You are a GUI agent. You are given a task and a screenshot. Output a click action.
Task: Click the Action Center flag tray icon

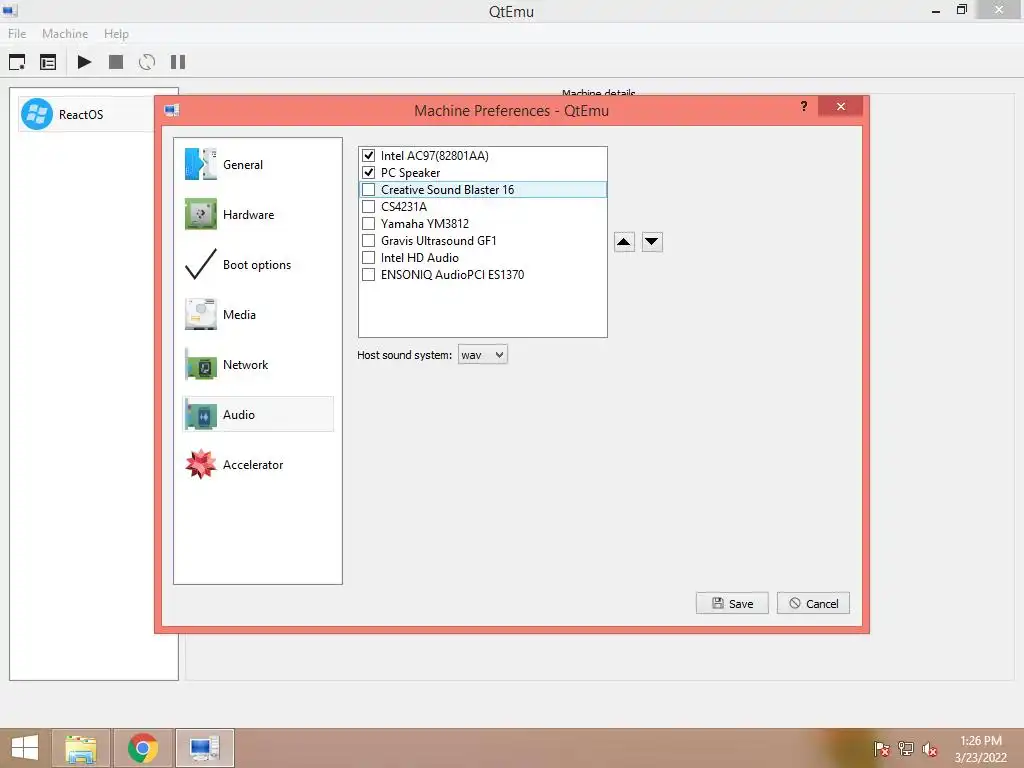pos(881,749)
